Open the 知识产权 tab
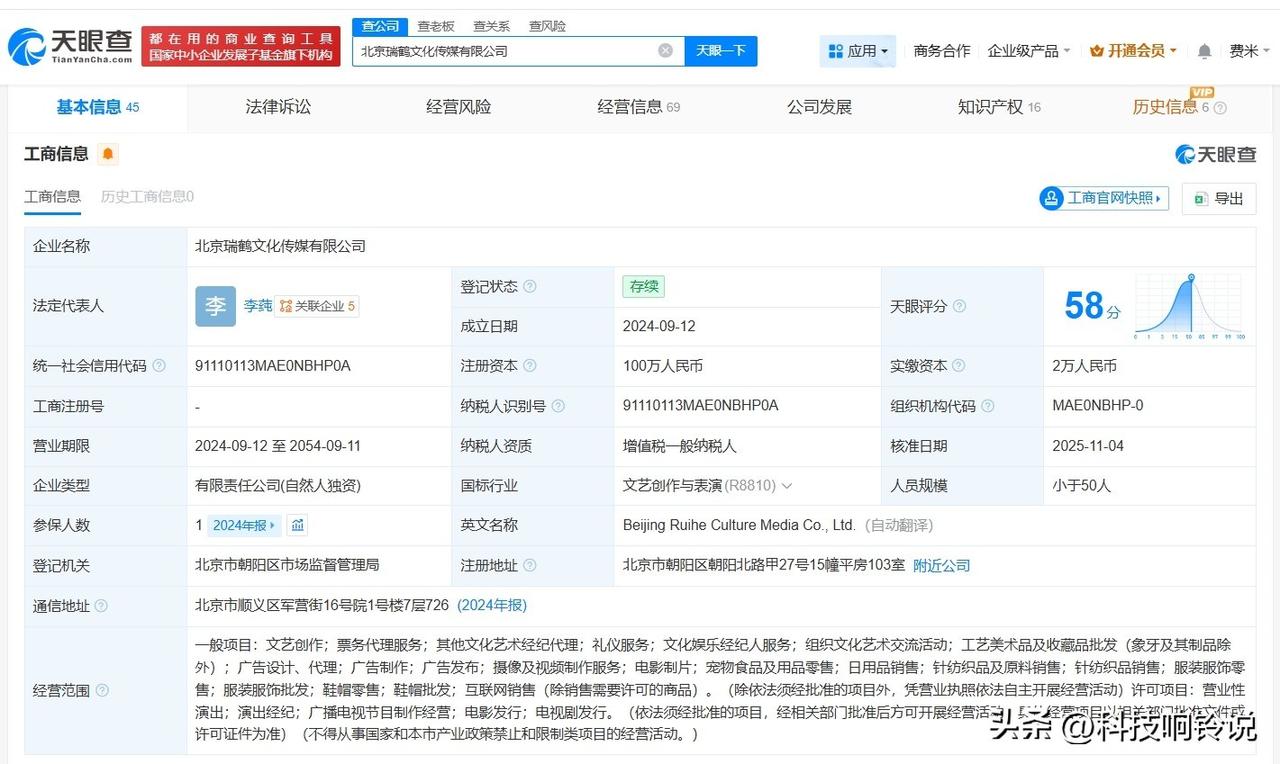 tap(999, 107)
